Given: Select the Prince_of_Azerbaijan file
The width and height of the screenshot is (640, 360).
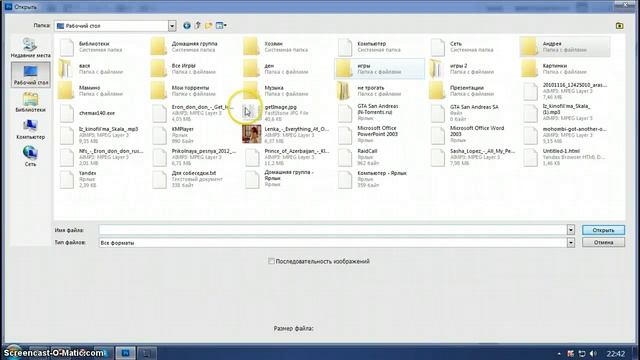Looking at the screenshot, I should pos(287,157).
